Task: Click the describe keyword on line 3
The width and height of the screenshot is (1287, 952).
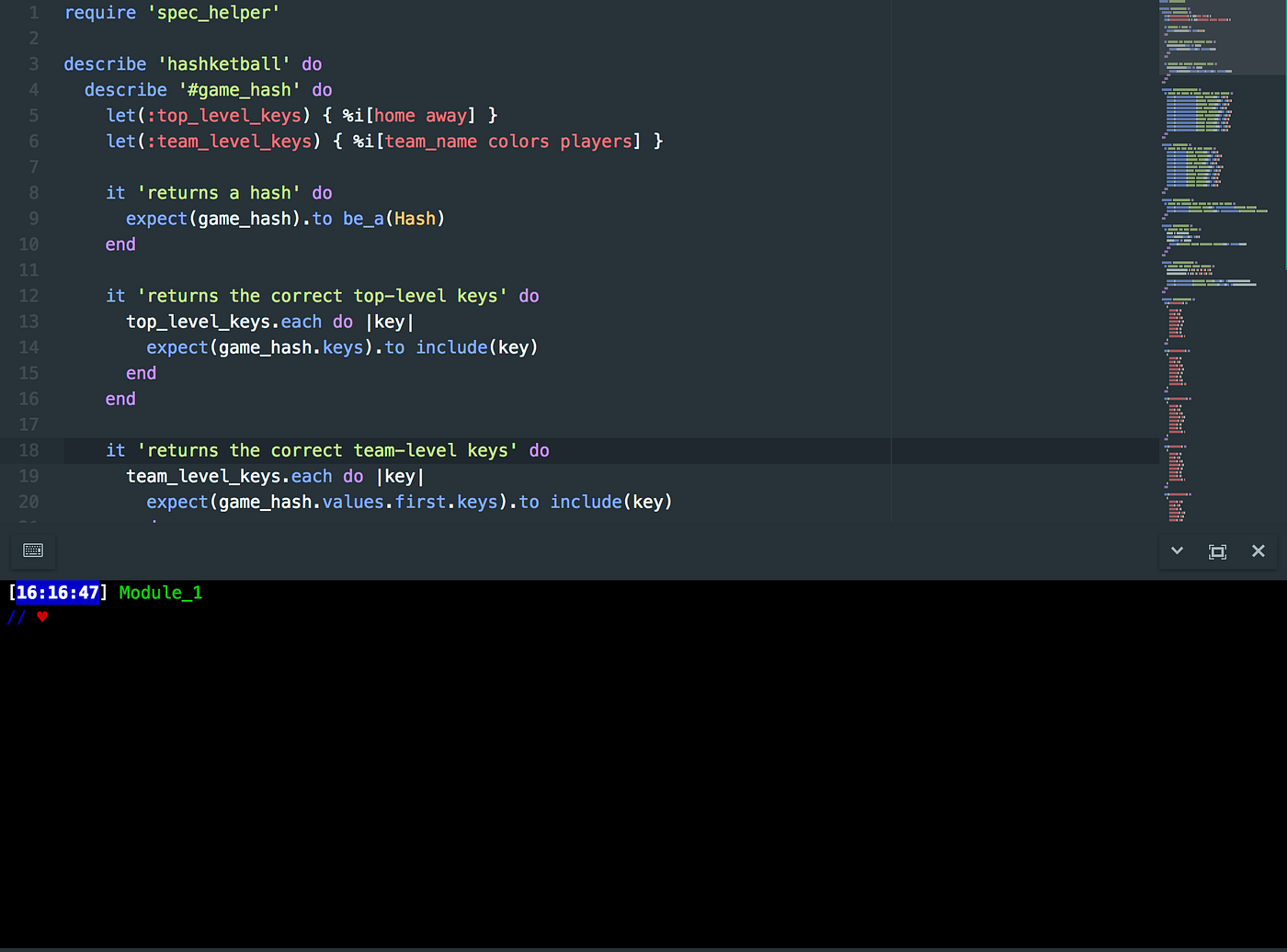Action: [105, 63]
